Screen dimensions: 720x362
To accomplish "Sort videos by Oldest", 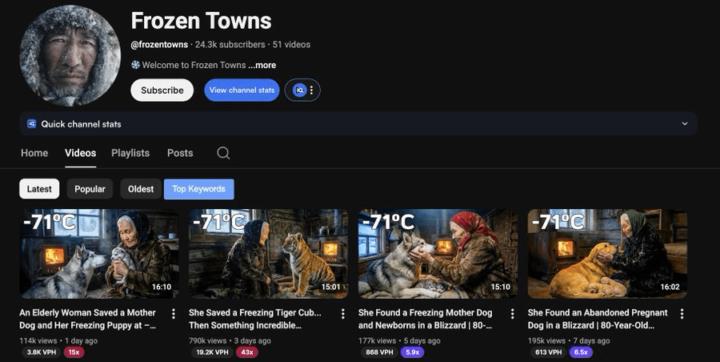I will tap(141, 189).
